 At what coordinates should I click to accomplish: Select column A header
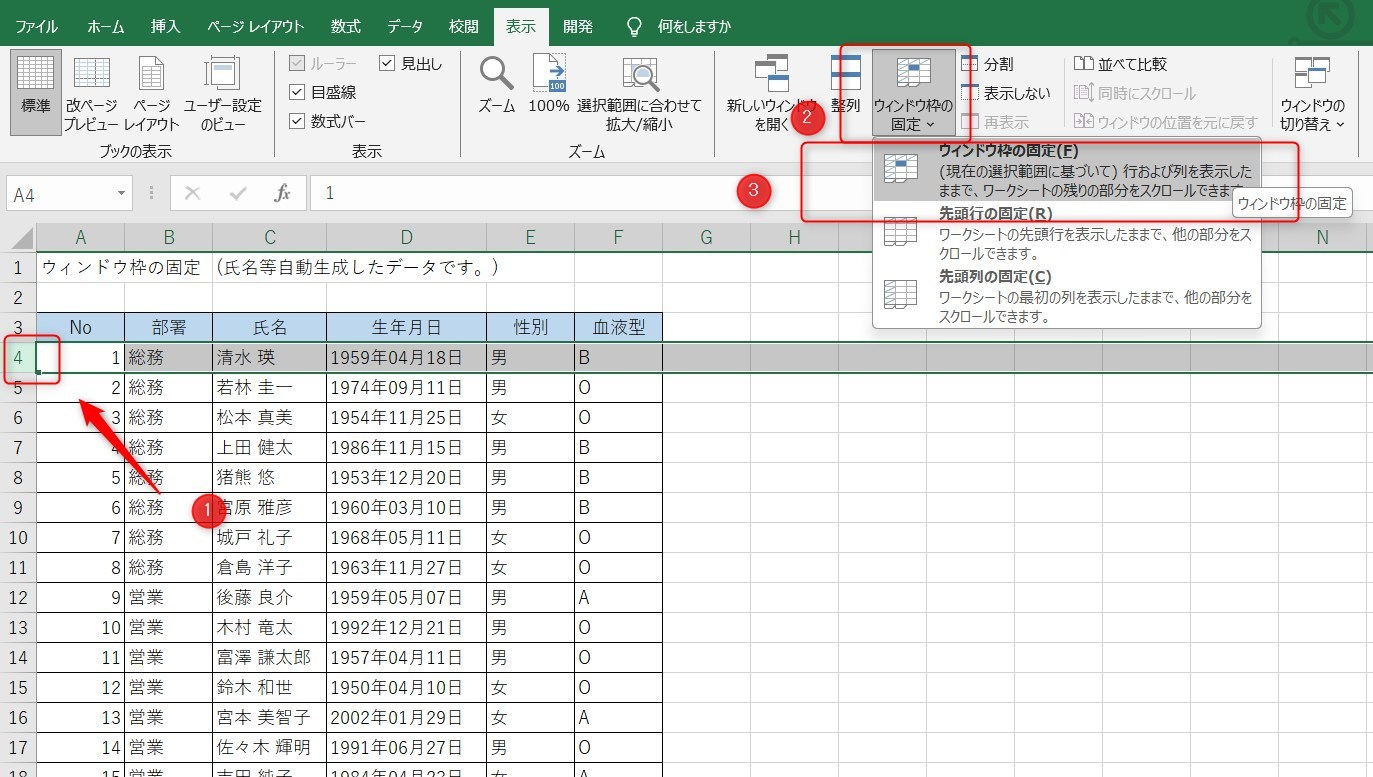[81, 237]
